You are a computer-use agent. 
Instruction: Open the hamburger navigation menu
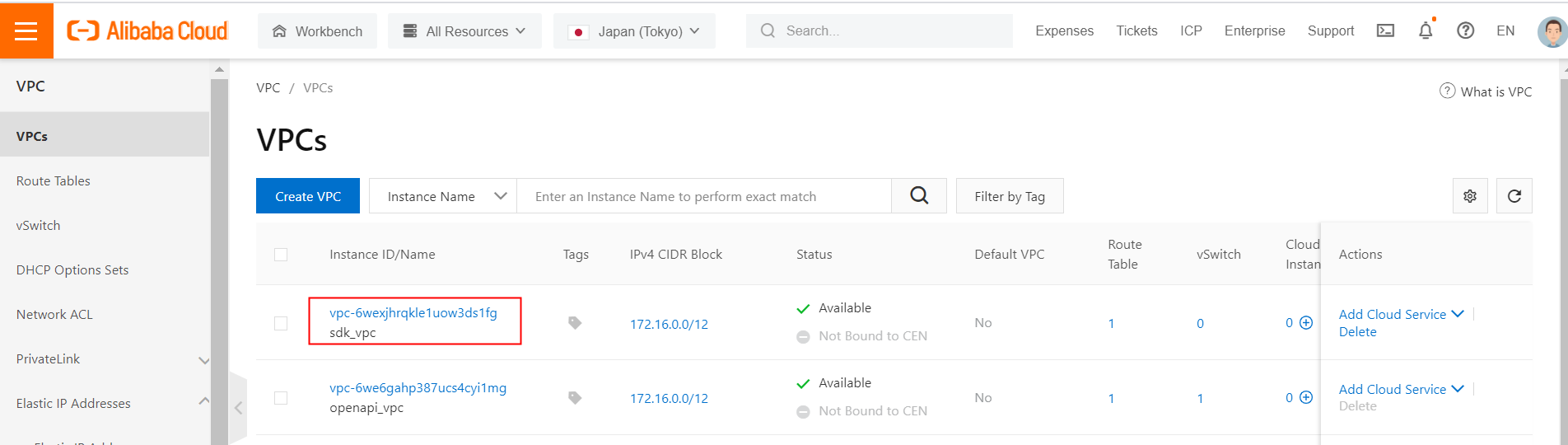(26, 30)
